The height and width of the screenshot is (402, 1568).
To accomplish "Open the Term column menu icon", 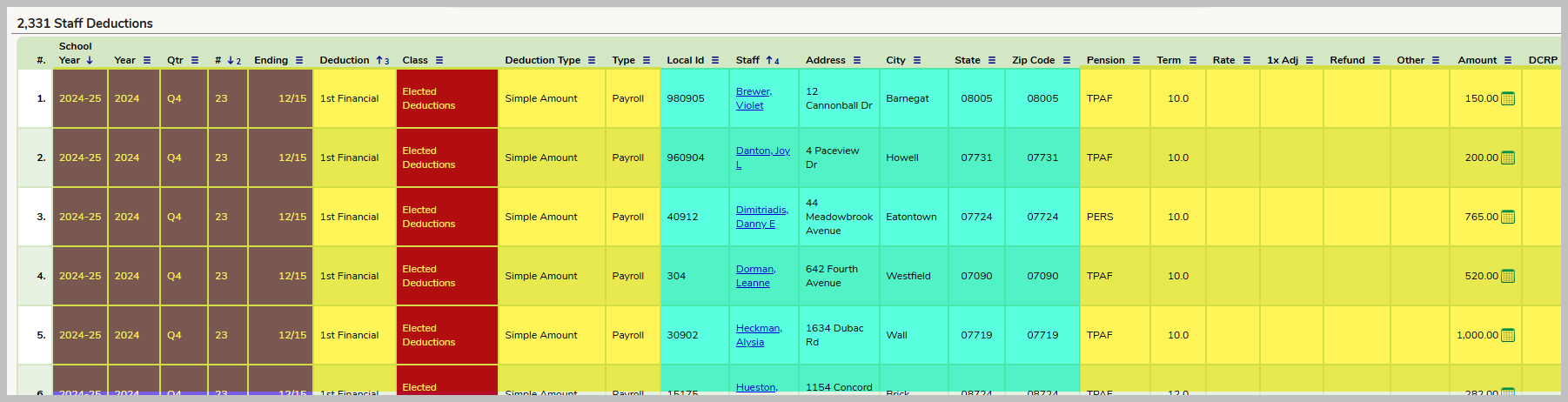I will (x=1193, y=60).
